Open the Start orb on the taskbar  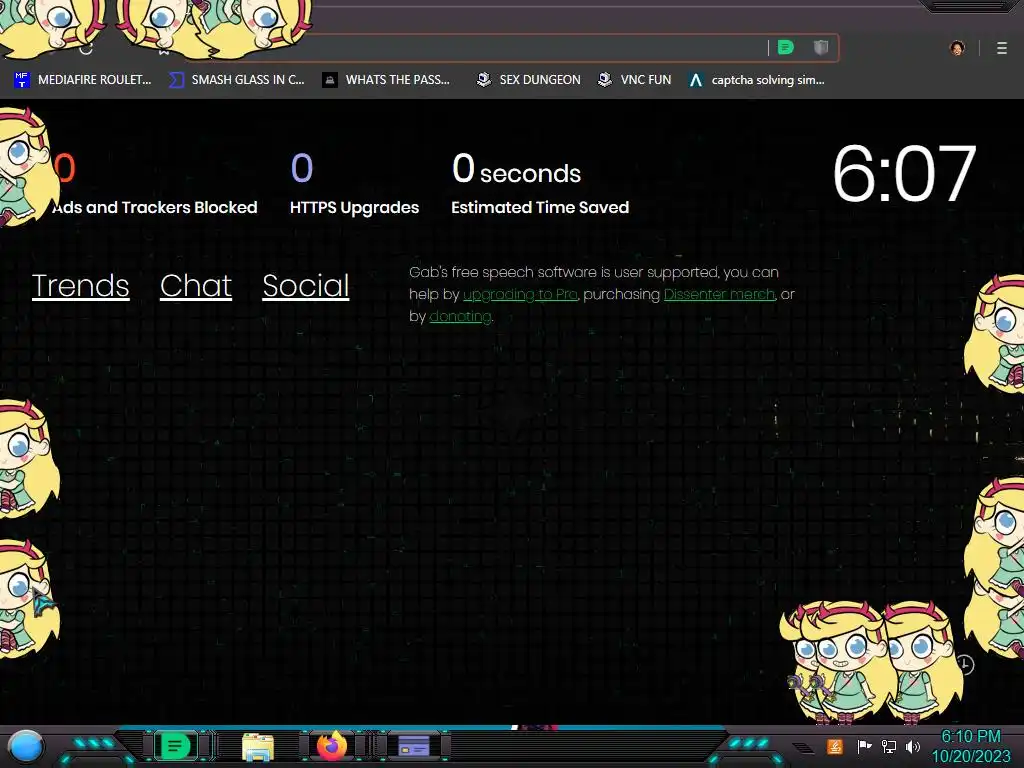click(x=26, y=746)
